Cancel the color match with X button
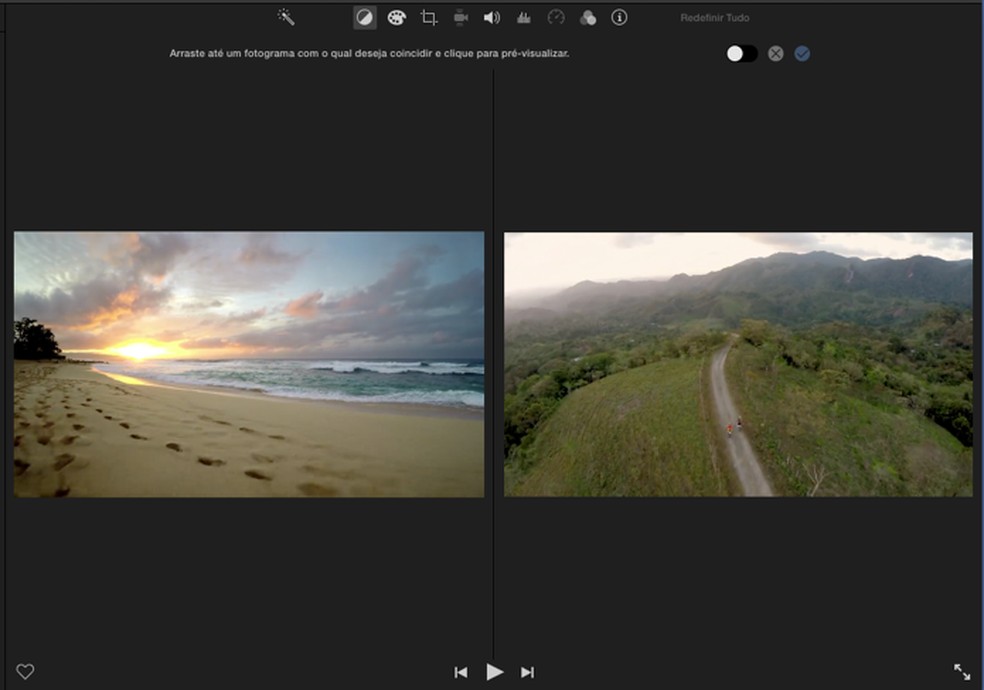984x690 pixels. tap(776, 53)
